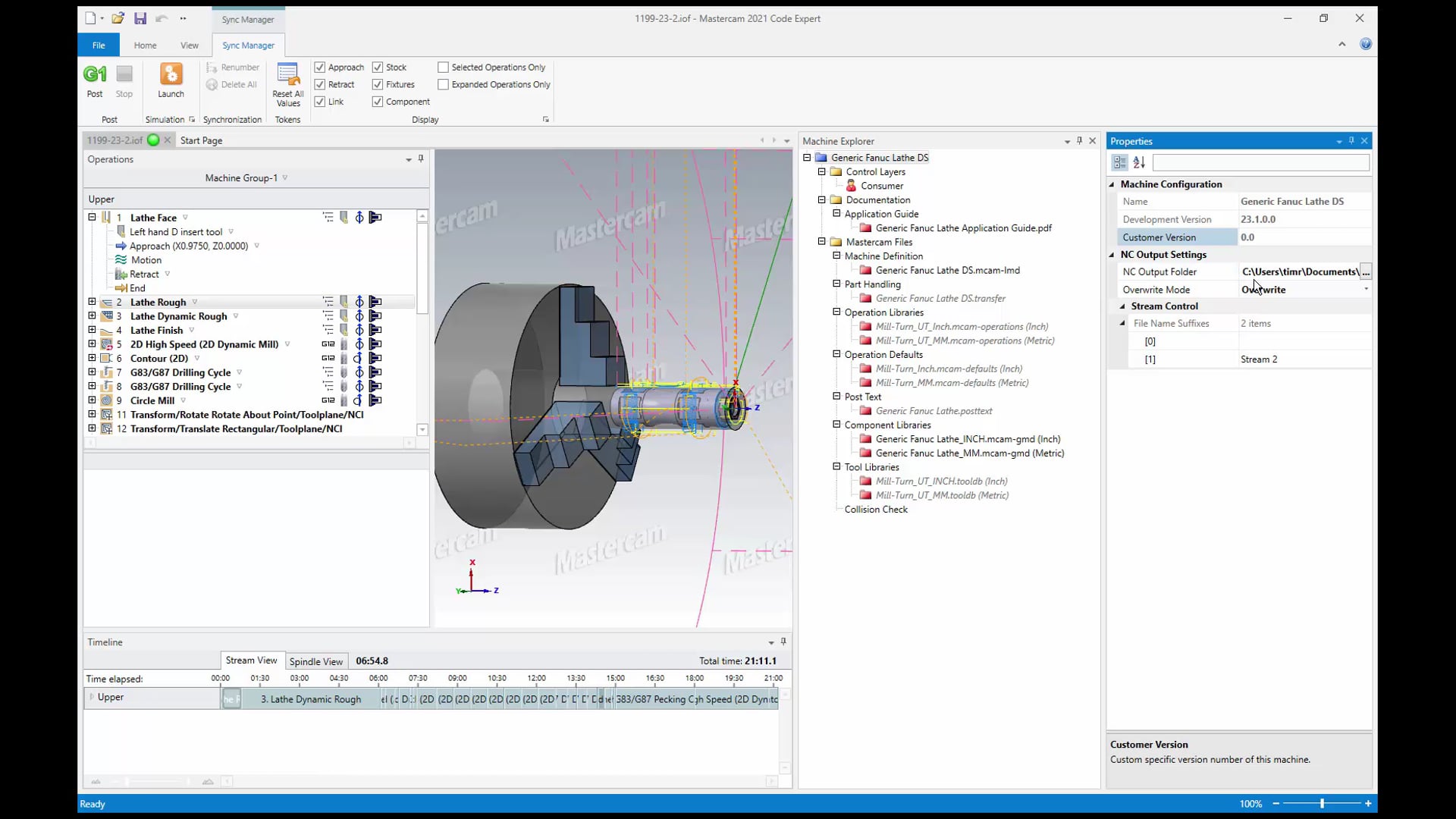Click the Stop simulation icon
The width and height of the screenshot is (1456, 819).
(x=124, y=80)
